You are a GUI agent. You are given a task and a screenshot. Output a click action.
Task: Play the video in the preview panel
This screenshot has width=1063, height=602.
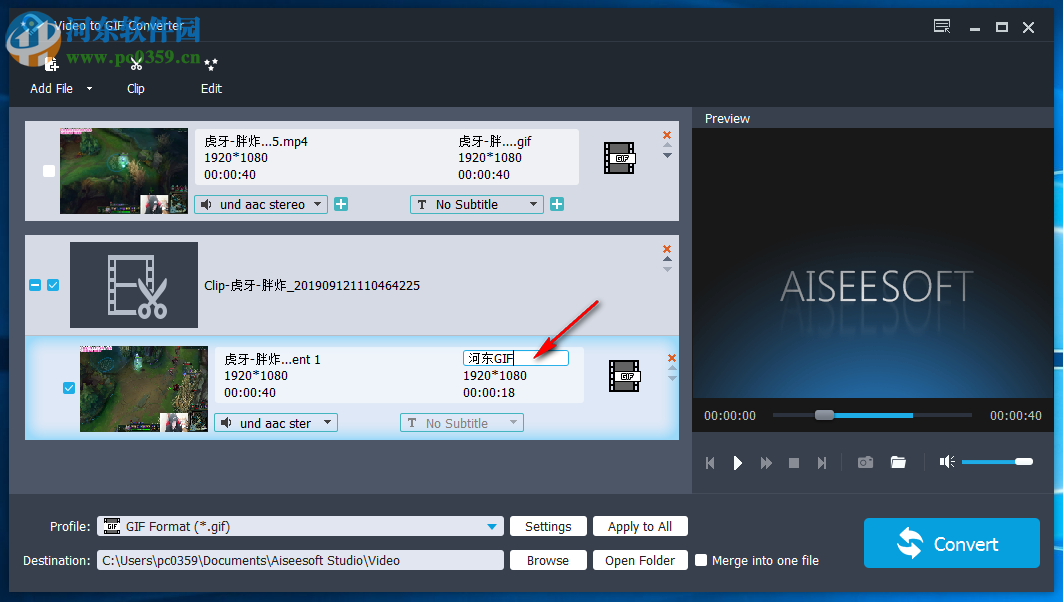click(x=738, y=461)
